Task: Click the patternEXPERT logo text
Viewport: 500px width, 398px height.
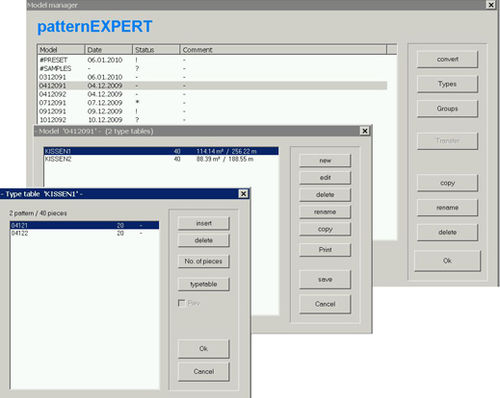Action: click(x=95, y=27)
